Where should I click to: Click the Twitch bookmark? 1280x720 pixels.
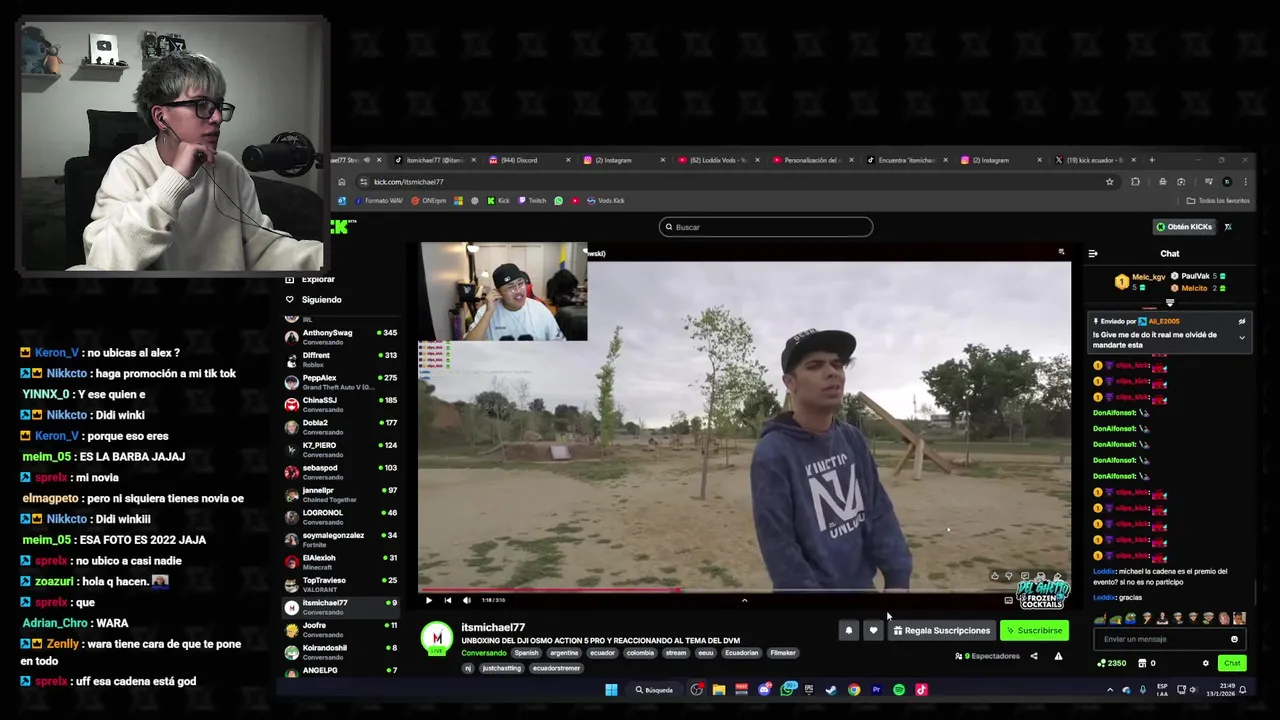[531, 201]
